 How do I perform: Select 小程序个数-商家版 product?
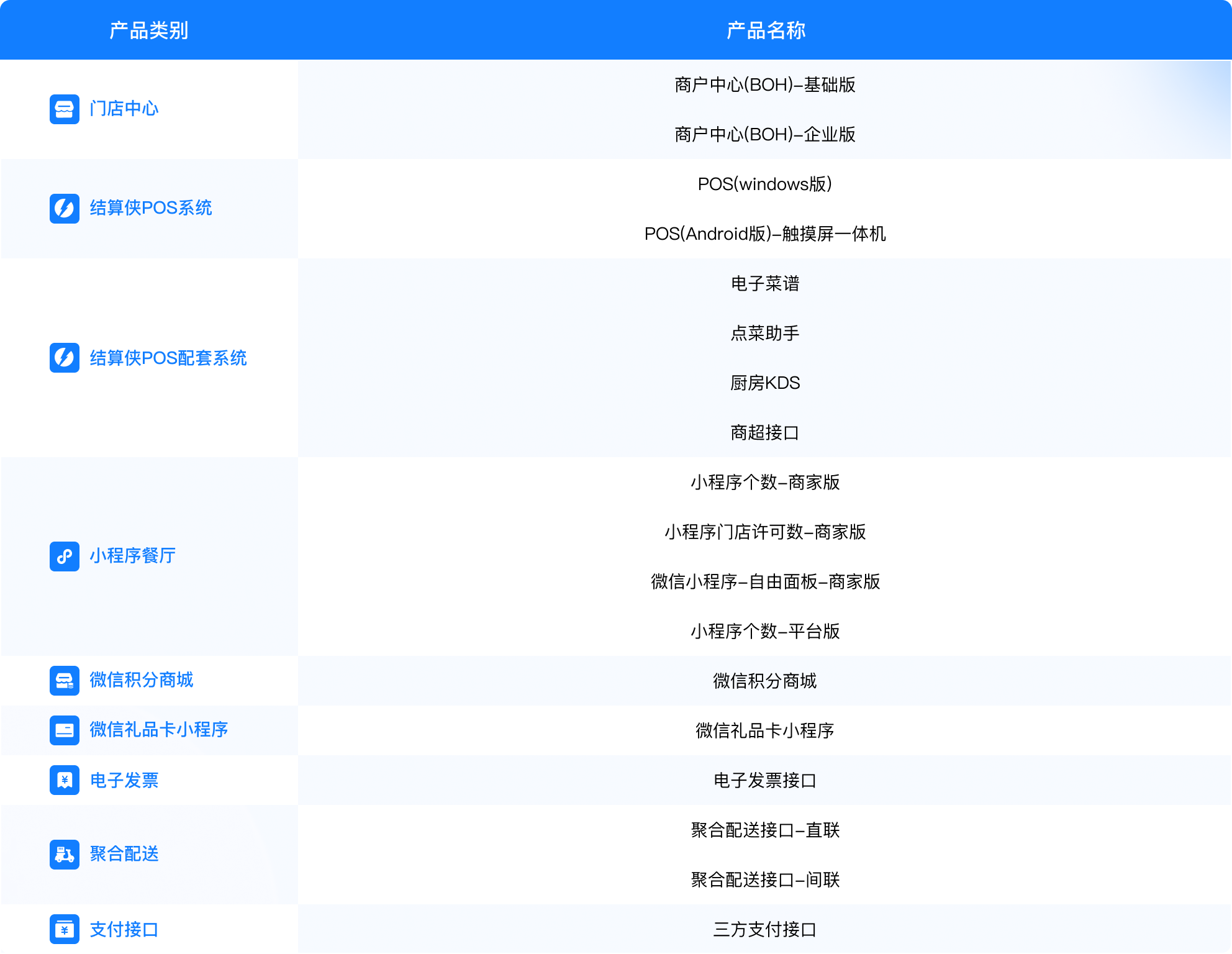click(x=765, y=482)
